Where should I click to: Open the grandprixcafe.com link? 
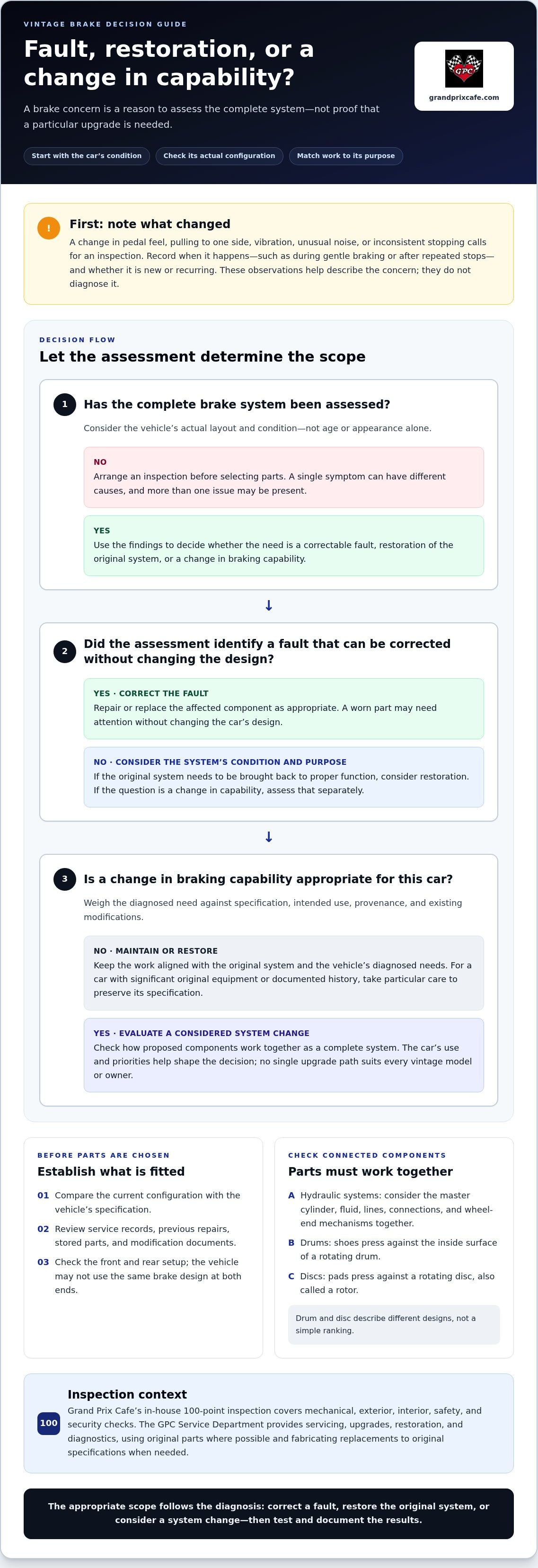pos(464,97)
